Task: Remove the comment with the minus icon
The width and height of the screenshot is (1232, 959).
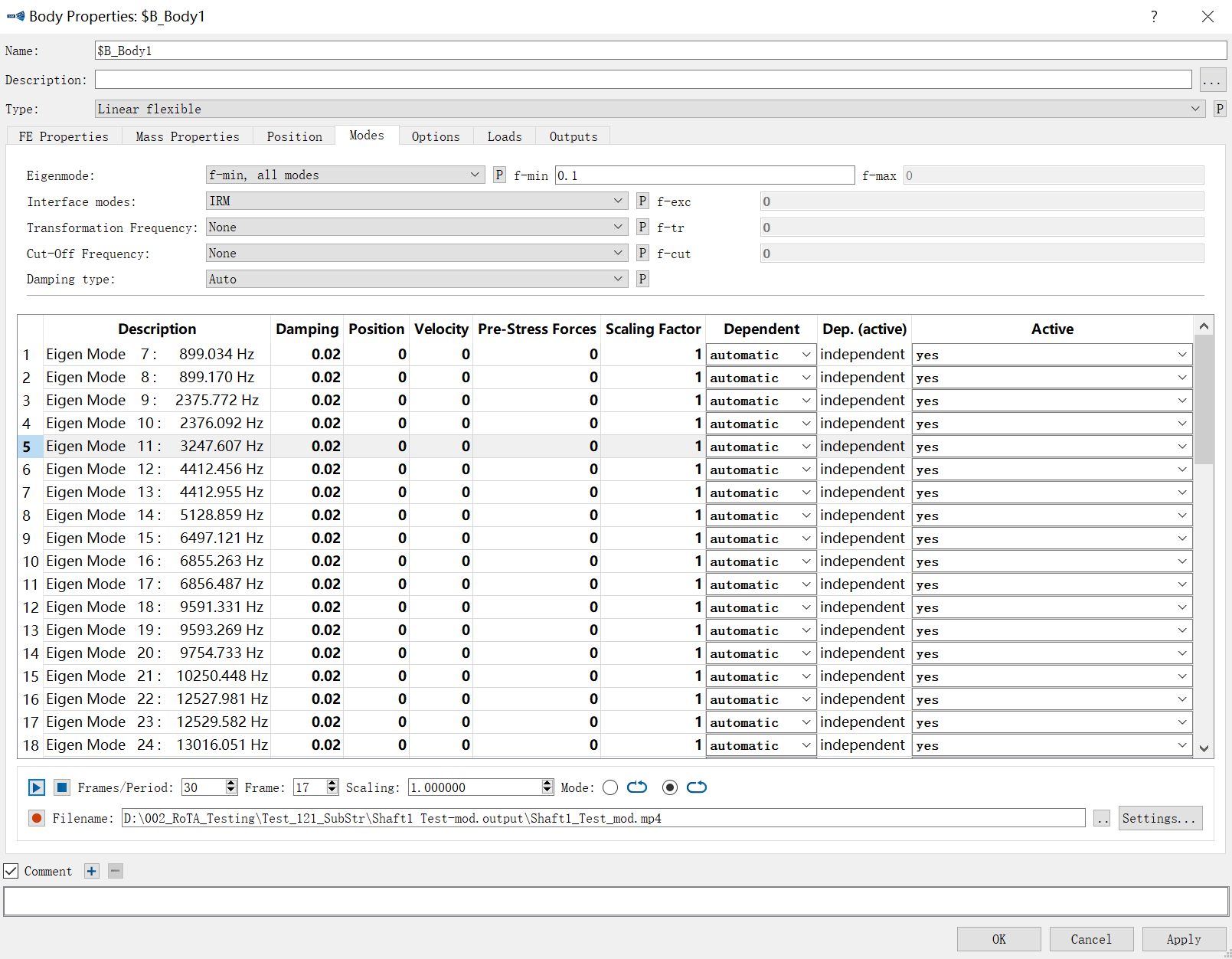Action: point(116,871)
